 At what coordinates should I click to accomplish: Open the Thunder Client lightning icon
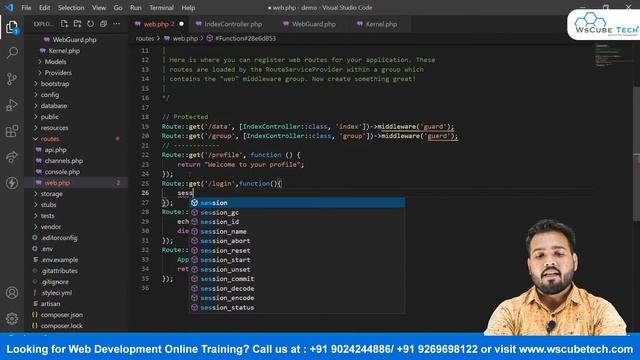(12, 183)
